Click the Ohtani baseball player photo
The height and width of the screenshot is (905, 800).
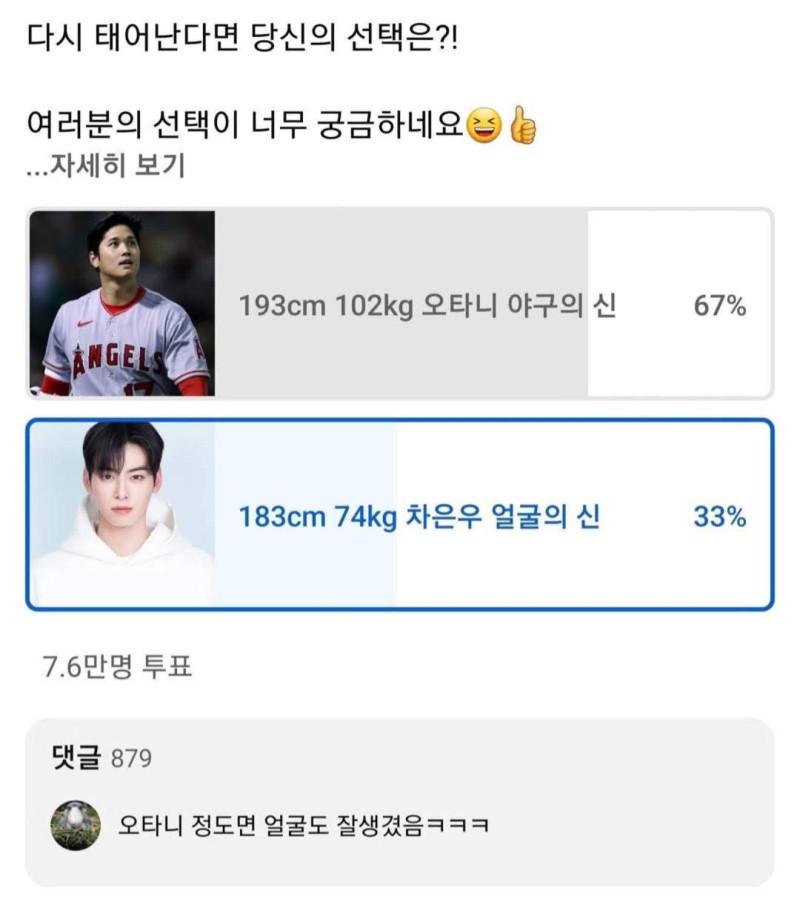[122, 304]
